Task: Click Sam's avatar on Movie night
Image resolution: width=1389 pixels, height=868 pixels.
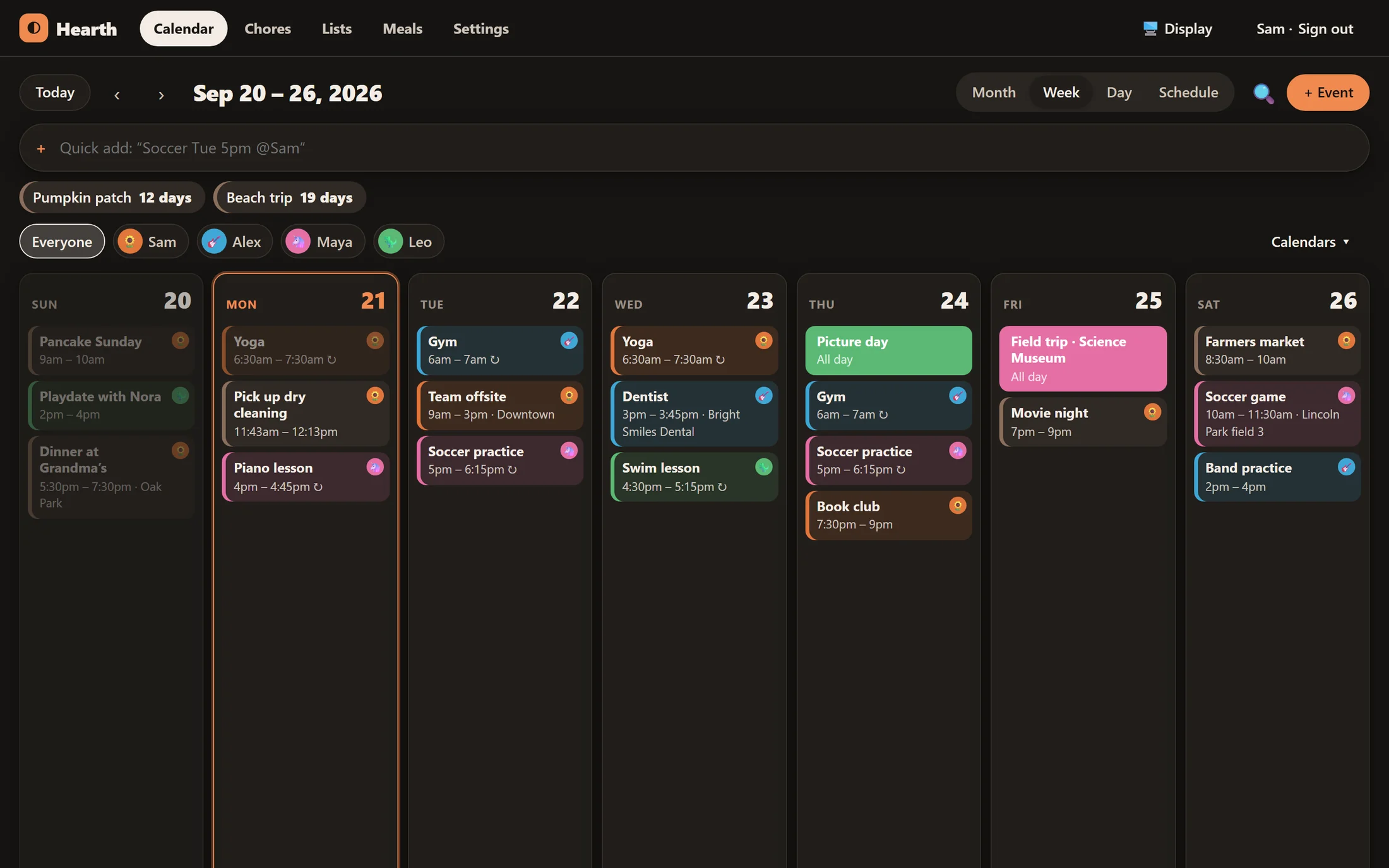Action: pos(1152,412)
